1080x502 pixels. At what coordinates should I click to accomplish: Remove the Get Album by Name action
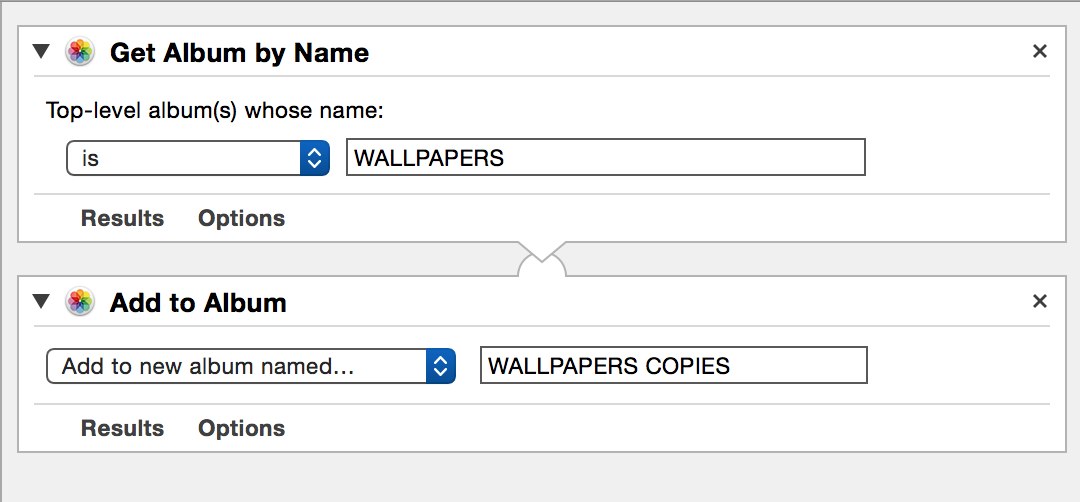coord(1039,52)
